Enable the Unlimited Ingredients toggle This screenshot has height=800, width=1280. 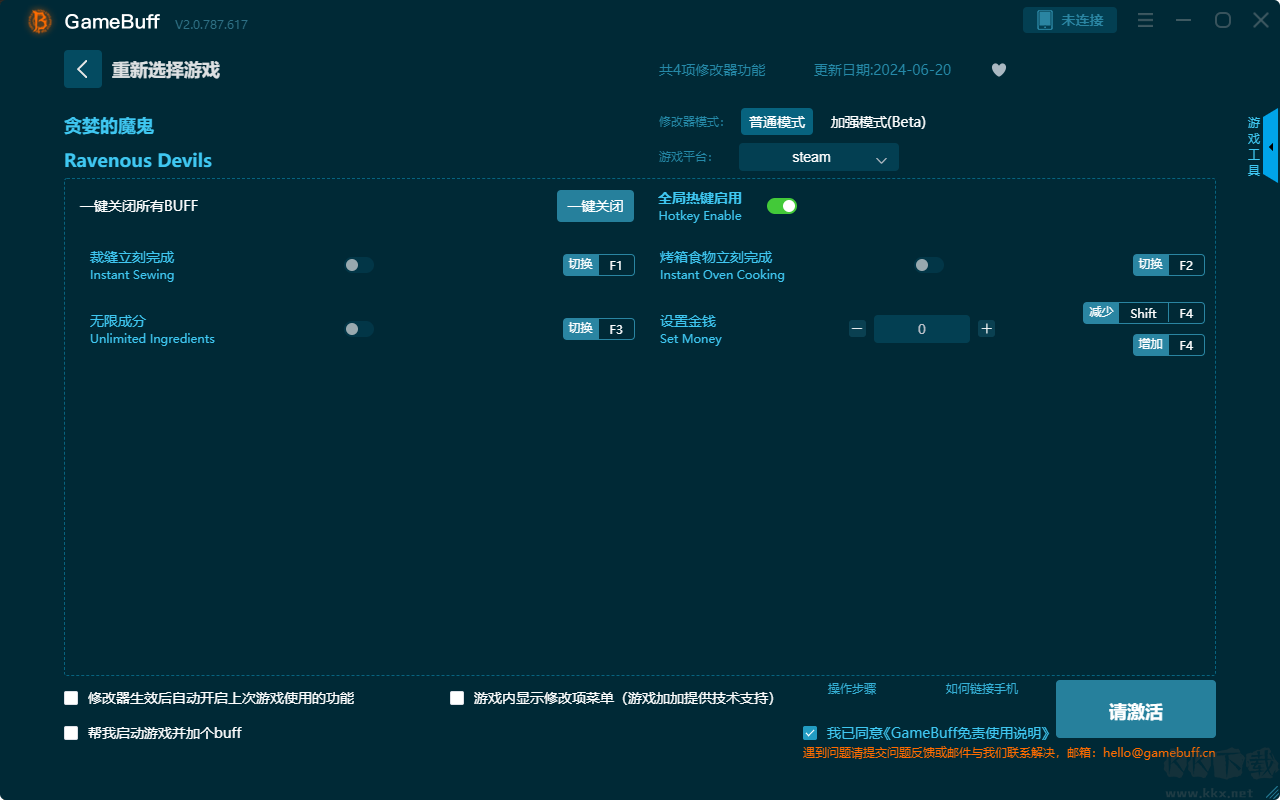click(359, 329)
